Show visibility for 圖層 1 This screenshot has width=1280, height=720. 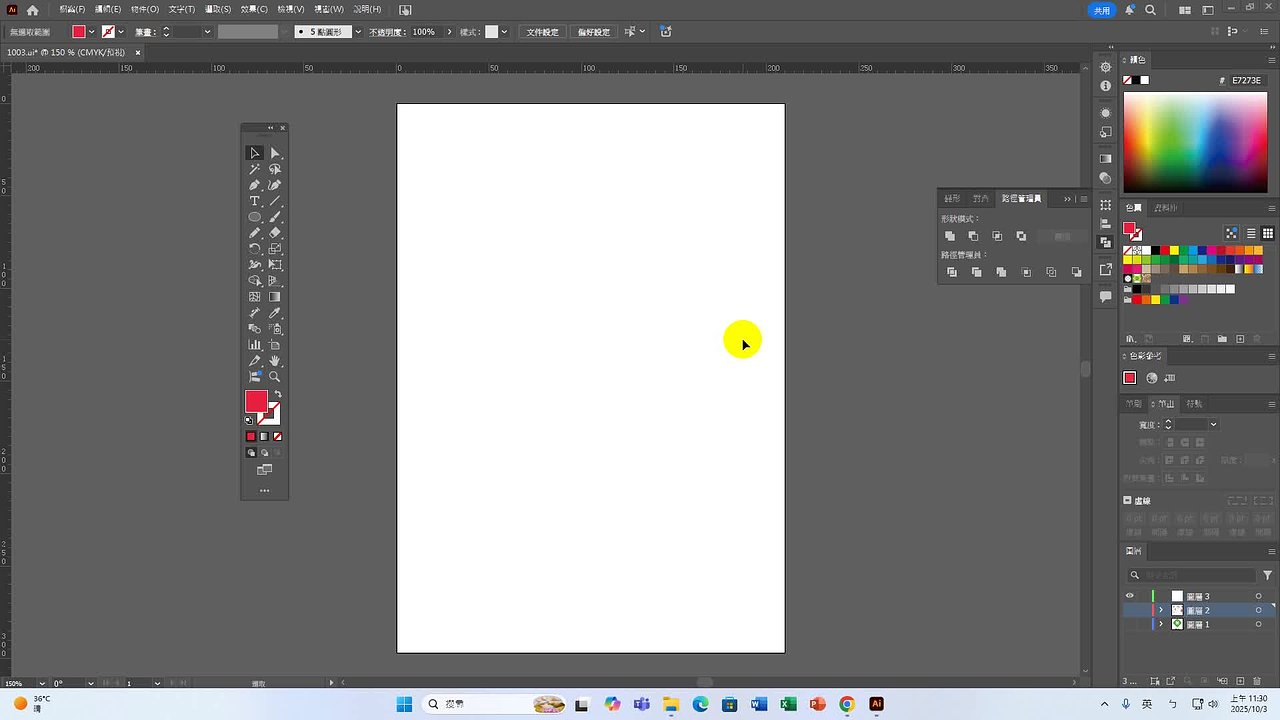pyautogui.click(x=1130, y=624)
